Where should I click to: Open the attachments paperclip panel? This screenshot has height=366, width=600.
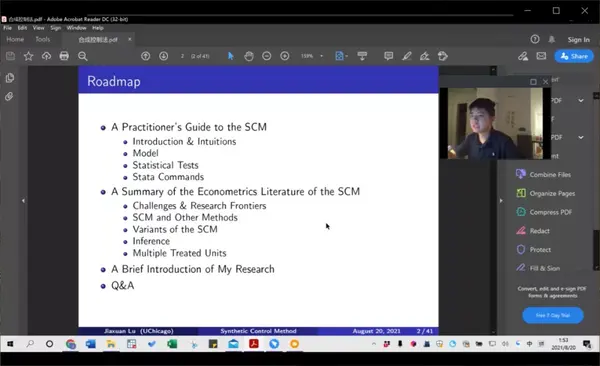(9, 96)
